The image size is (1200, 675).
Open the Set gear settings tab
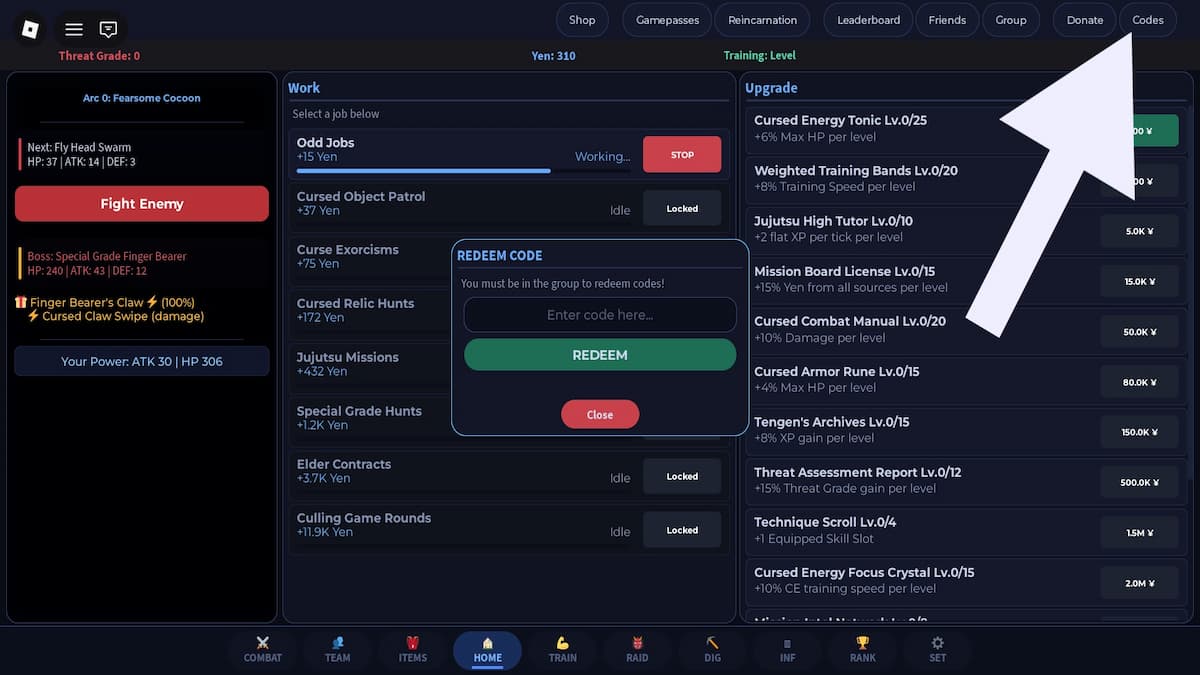pos(937,649)
